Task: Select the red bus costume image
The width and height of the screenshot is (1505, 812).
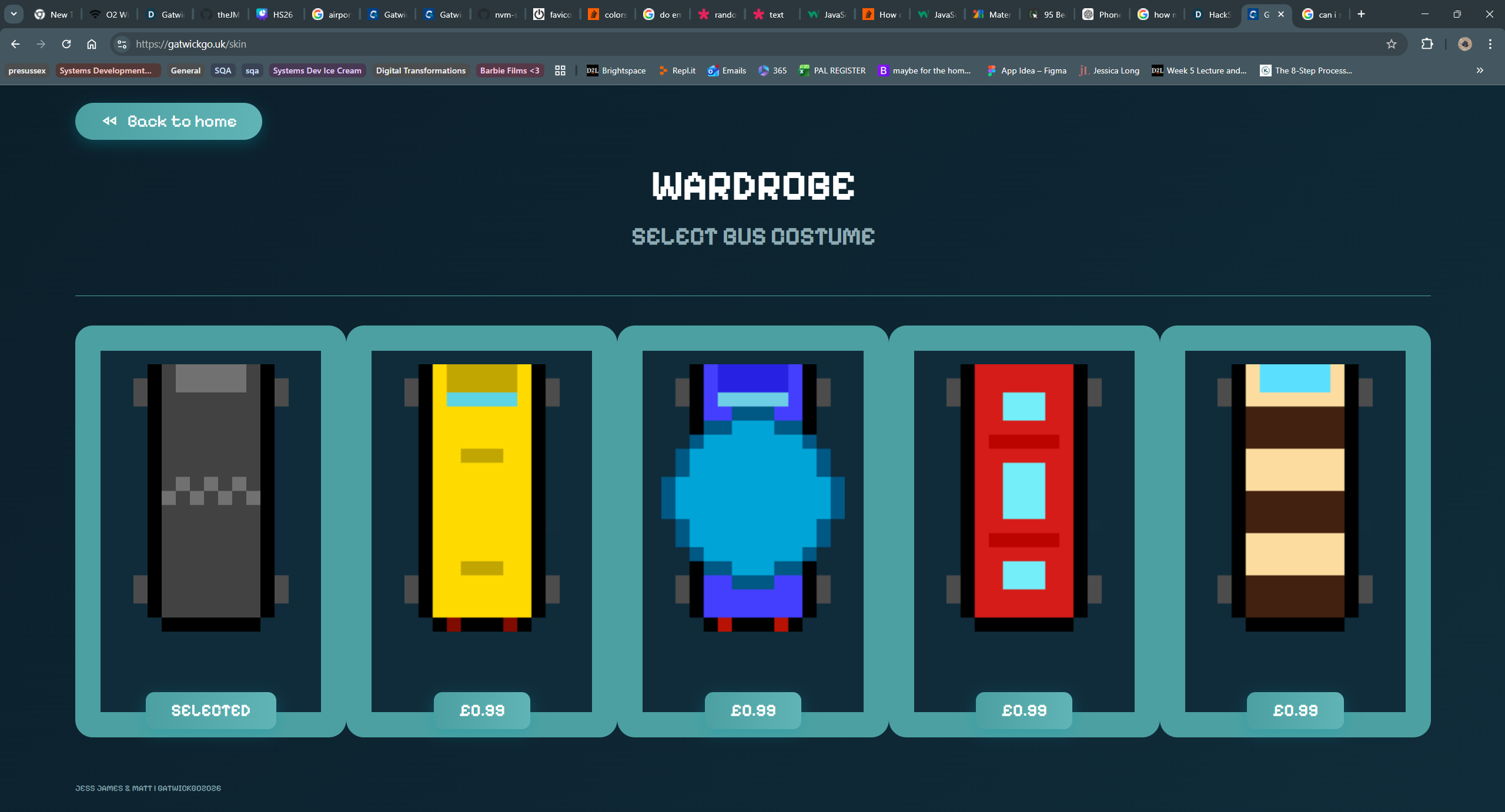Action: tap(1024, 496)
